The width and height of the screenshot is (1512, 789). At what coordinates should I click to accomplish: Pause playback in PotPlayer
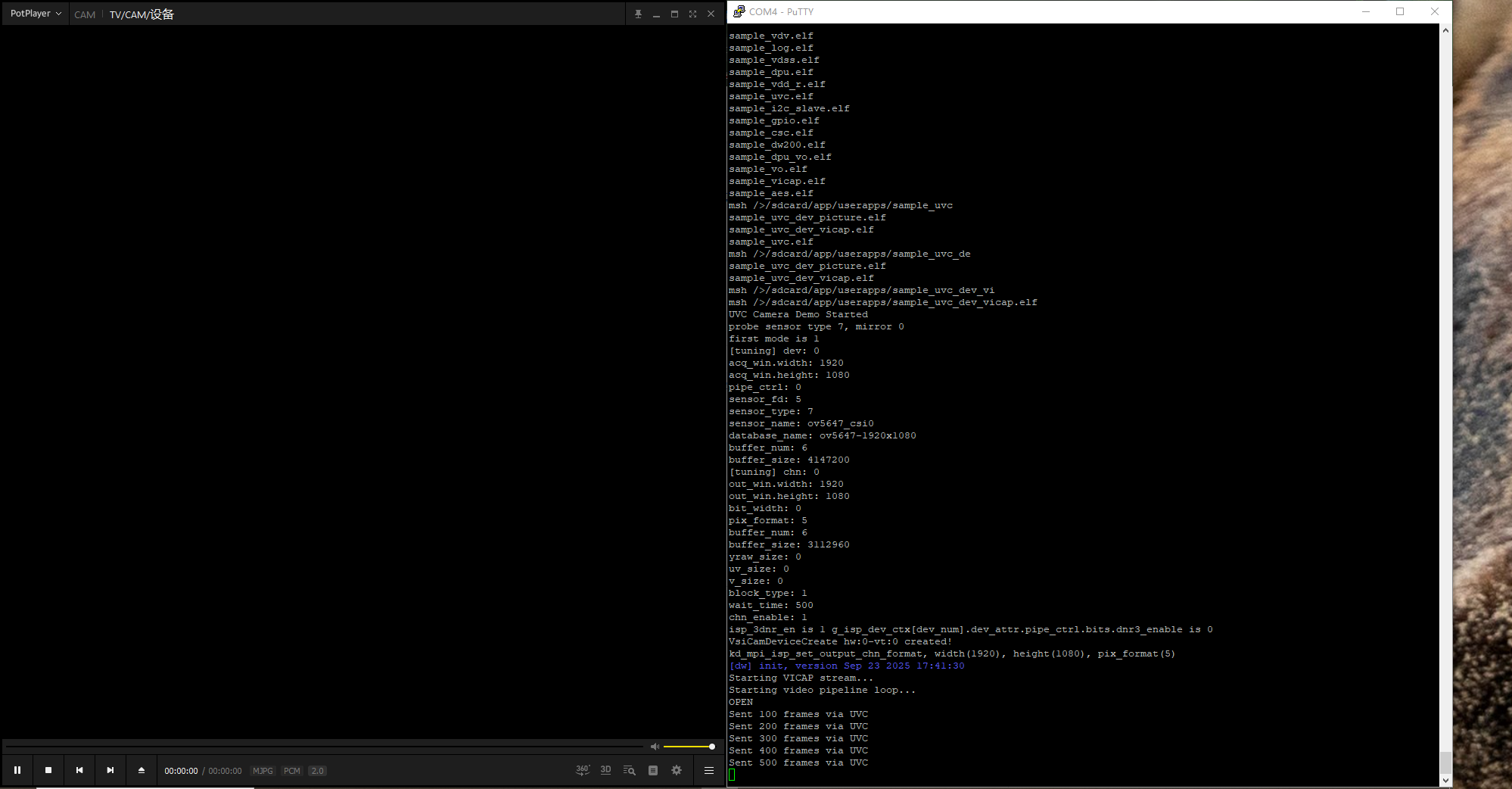(17, 770)
